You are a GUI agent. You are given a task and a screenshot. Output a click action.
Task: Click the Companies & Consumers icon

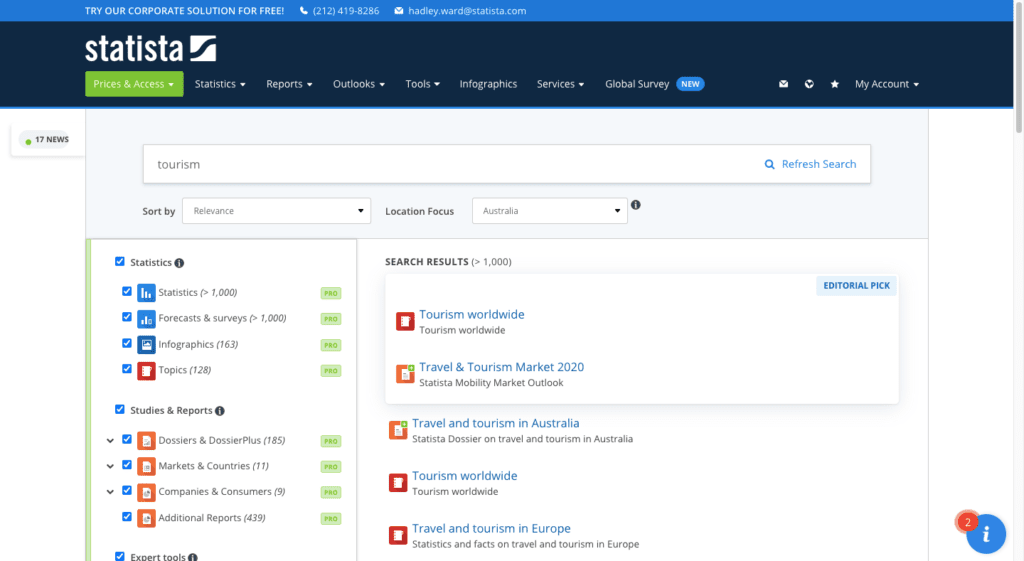(146, 492)
